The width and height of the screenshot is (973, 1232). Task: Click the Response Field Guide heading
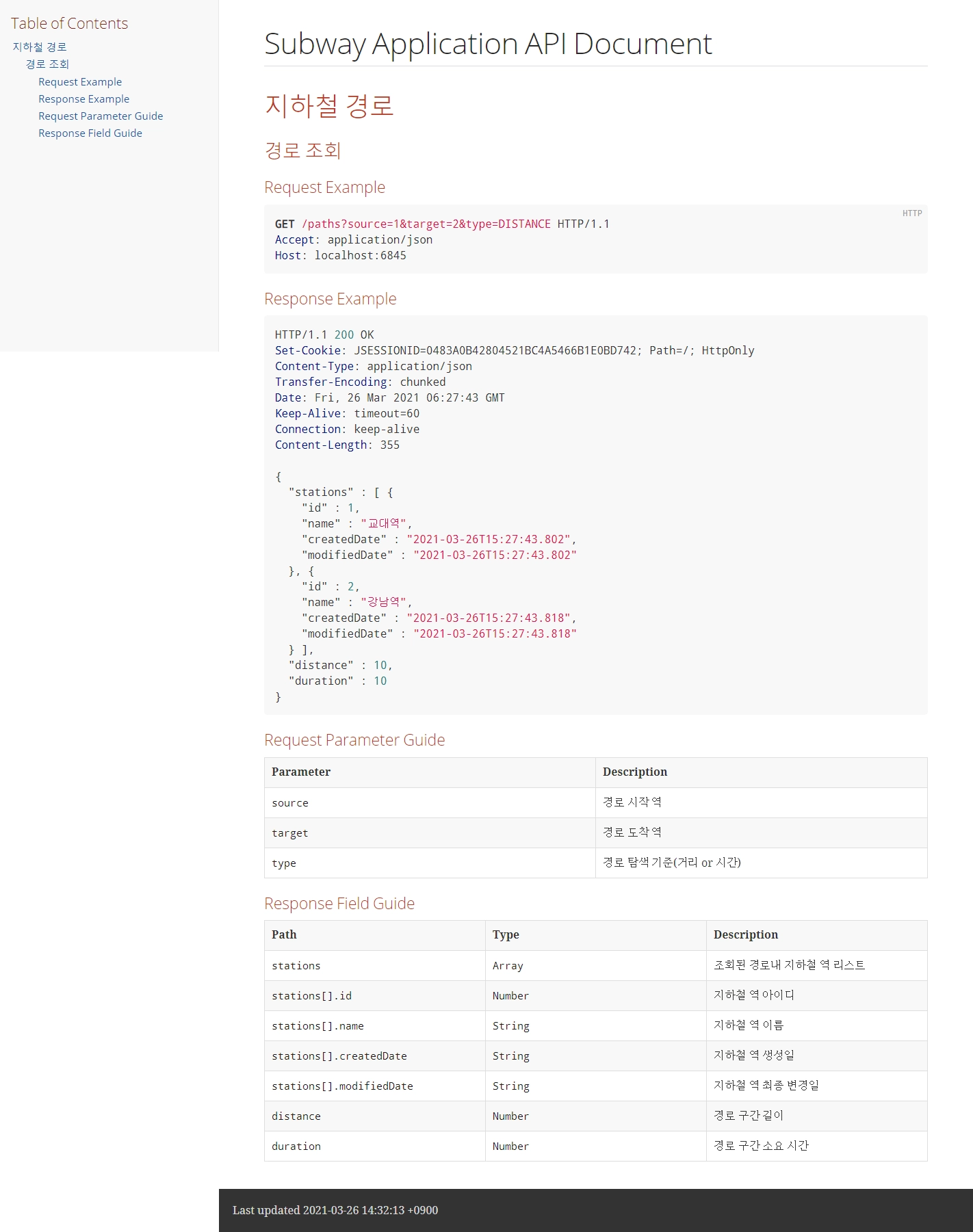point(339,904)
